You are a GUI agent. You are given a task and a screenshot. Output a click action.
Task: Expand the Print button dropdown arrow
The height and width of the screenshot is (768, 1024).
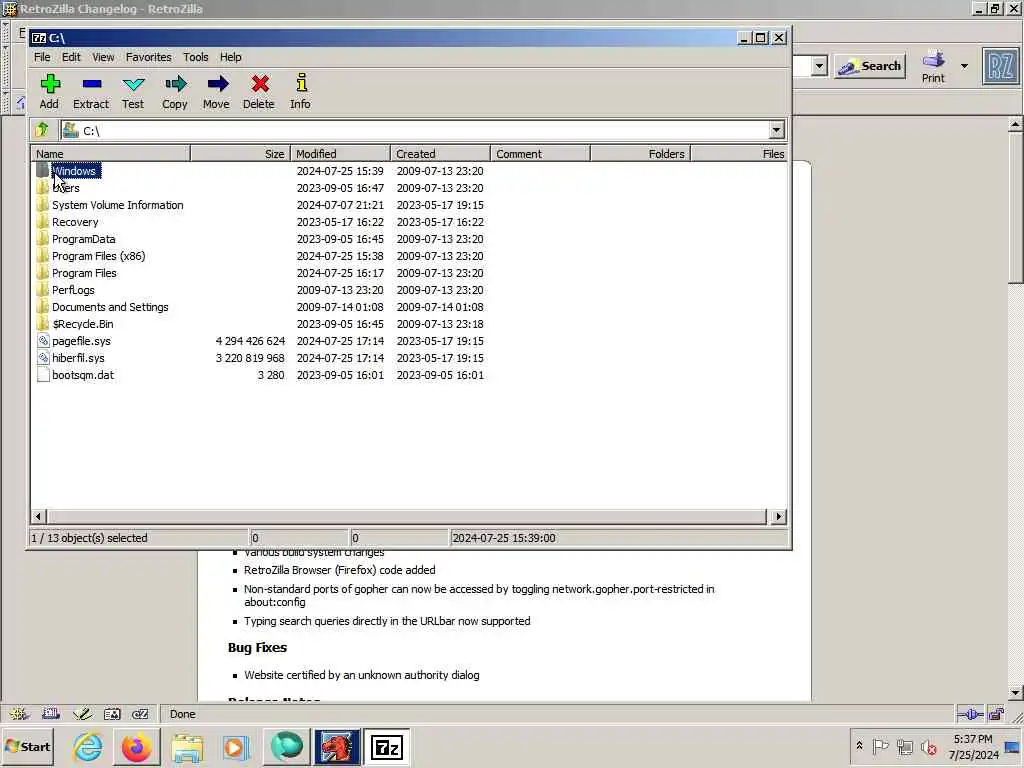[x=964, y=66]
